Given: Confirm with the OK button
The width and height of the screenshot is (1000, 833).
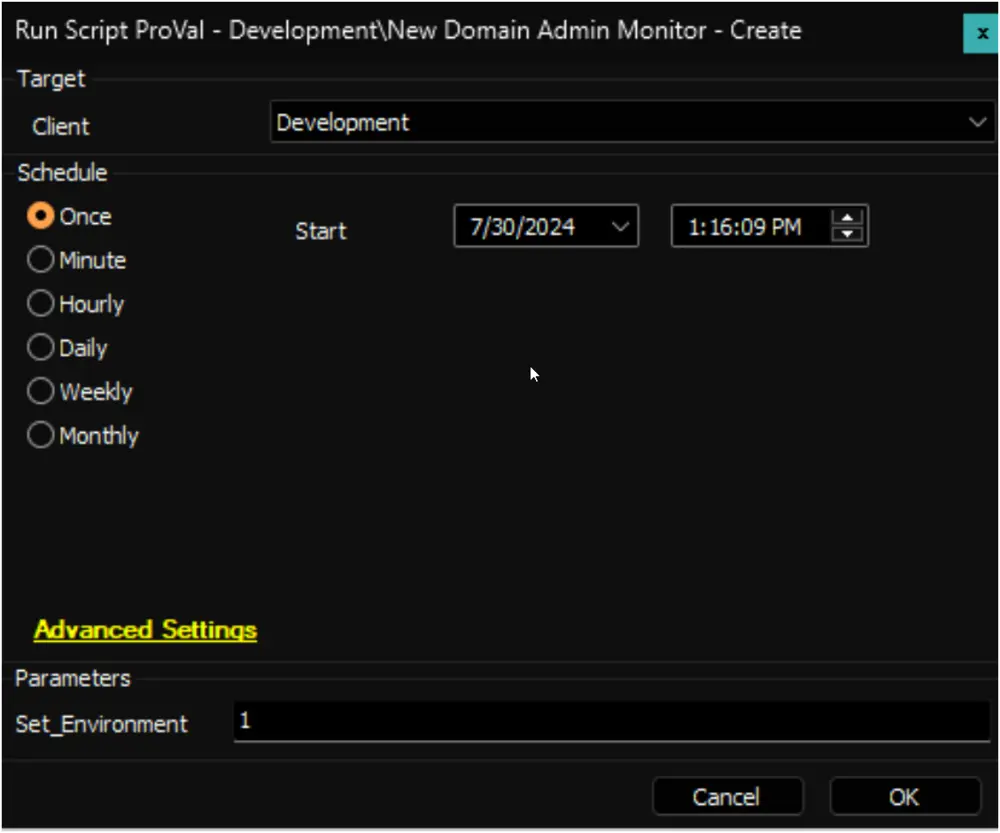Looking at the screenshot, I should 905,797.
